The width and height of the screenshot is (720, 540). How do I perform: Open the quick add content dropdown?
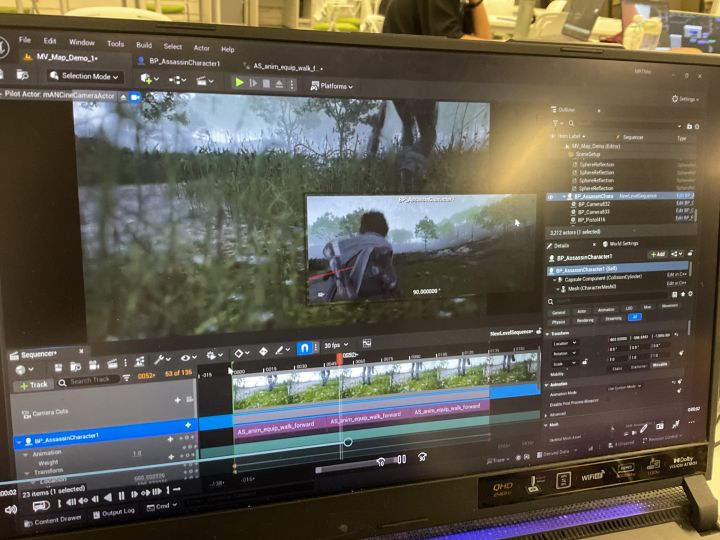point(149,79)
